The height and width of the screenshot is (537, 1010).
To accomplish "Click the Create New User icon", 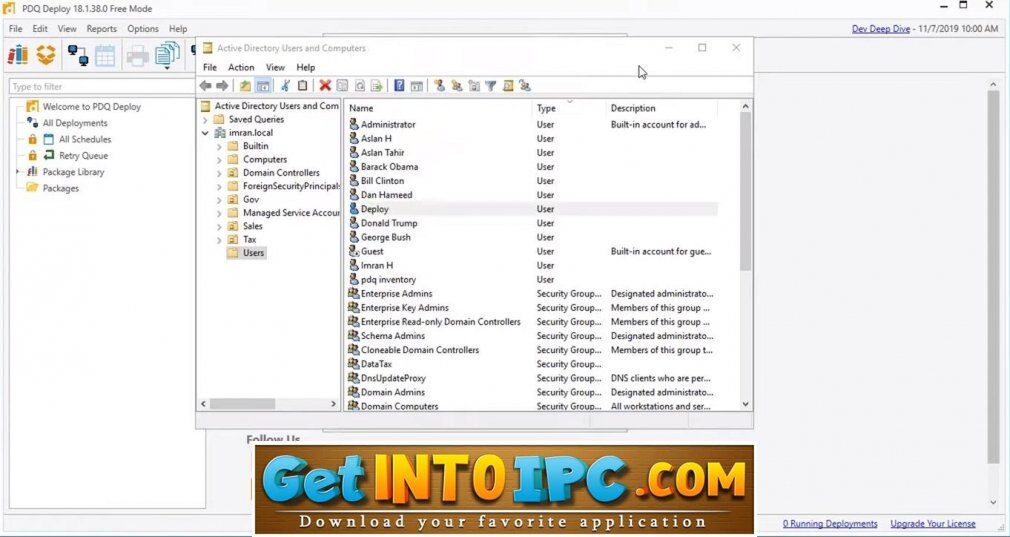I will click(440, 86).
